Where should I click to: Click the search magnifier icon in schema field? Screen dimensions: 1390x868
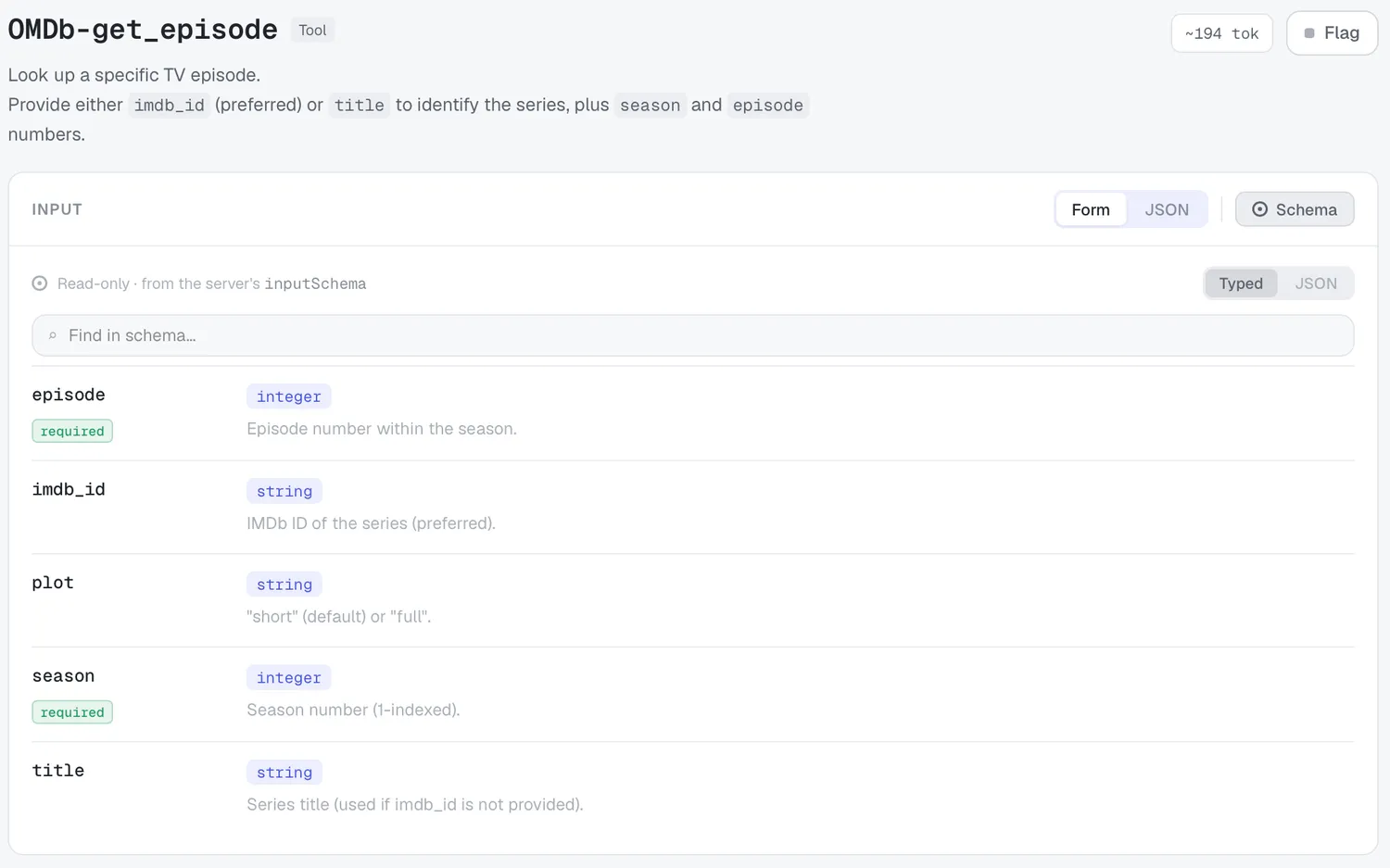coord(53,335)
